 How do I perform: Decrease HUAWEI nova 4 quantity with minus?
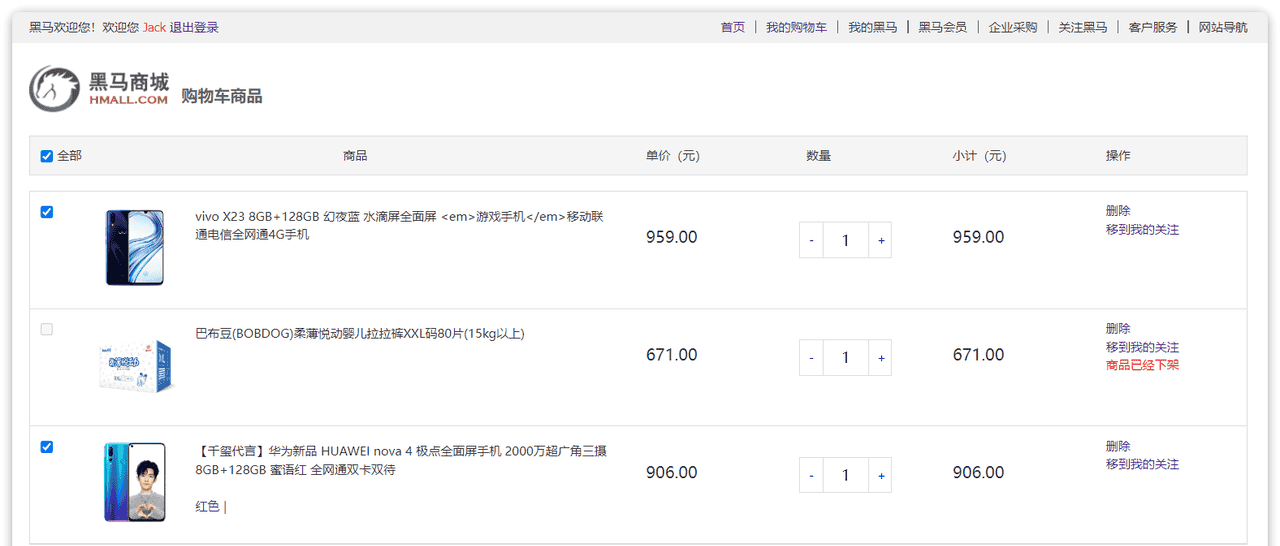(x=811, y=475)
